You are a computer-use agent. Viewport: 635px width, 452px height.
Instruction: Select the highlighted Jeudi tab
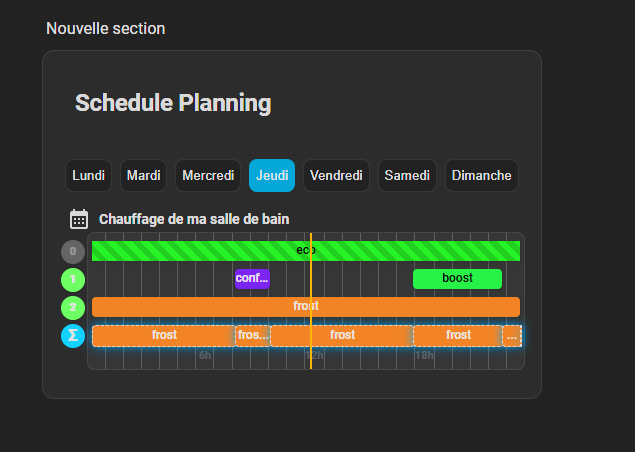pos(272,176)
